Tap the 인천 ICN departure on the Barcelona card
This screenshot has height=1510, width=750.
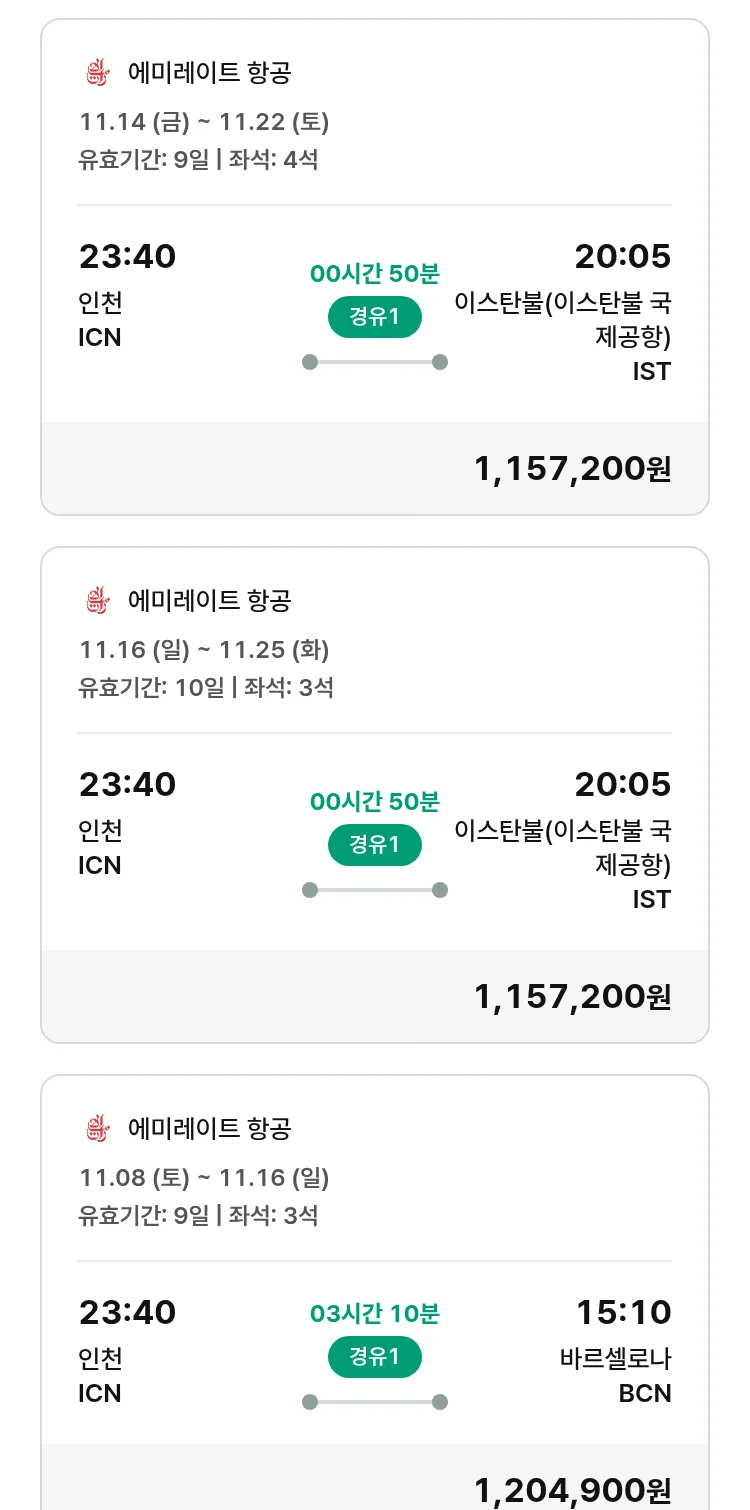[100, 1376]
